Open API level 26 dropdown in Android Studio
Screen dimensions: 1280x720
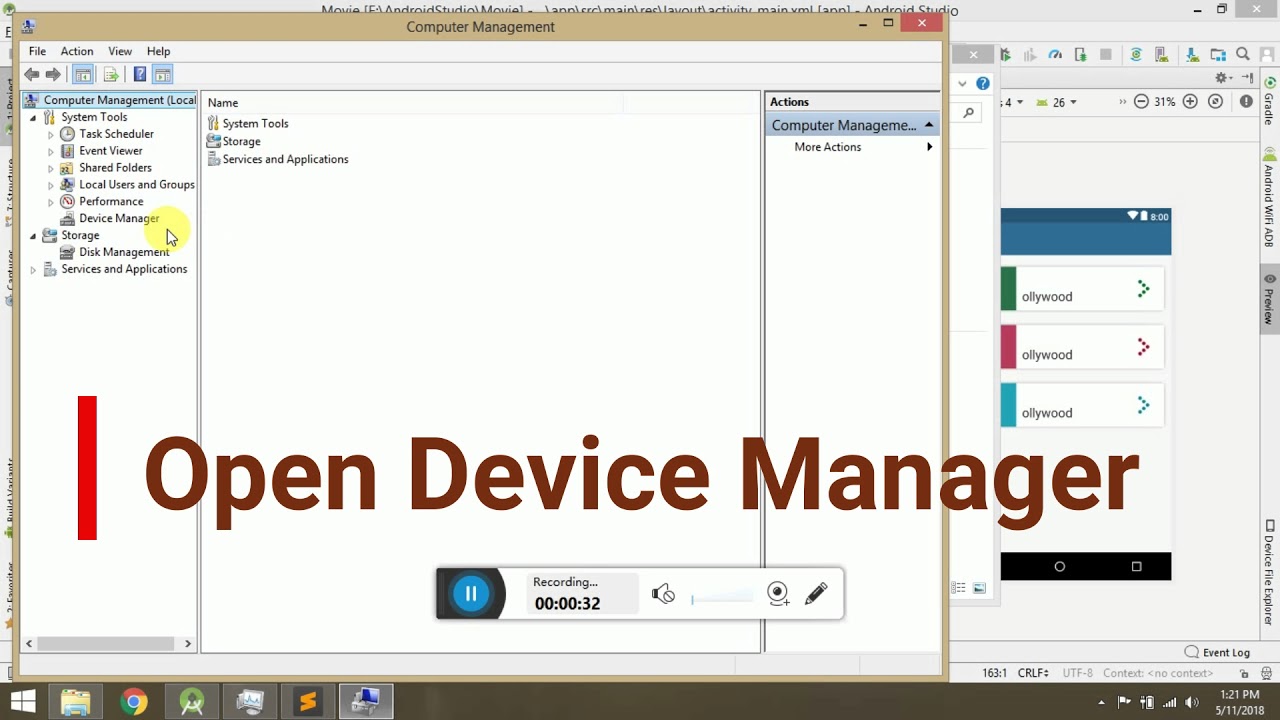click(1057, 102)
